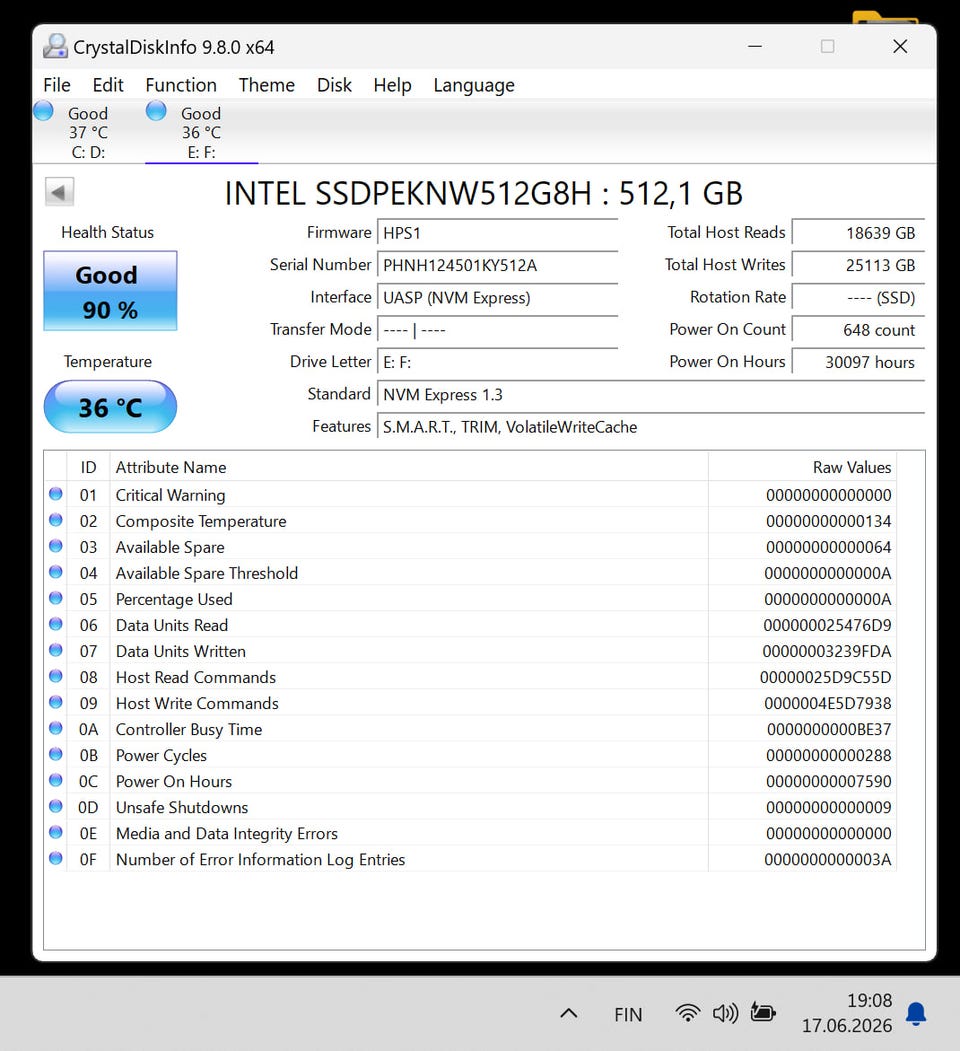Open the Language menu
Viewport: 960px width, 1051px height.
[x=474, y=85]
